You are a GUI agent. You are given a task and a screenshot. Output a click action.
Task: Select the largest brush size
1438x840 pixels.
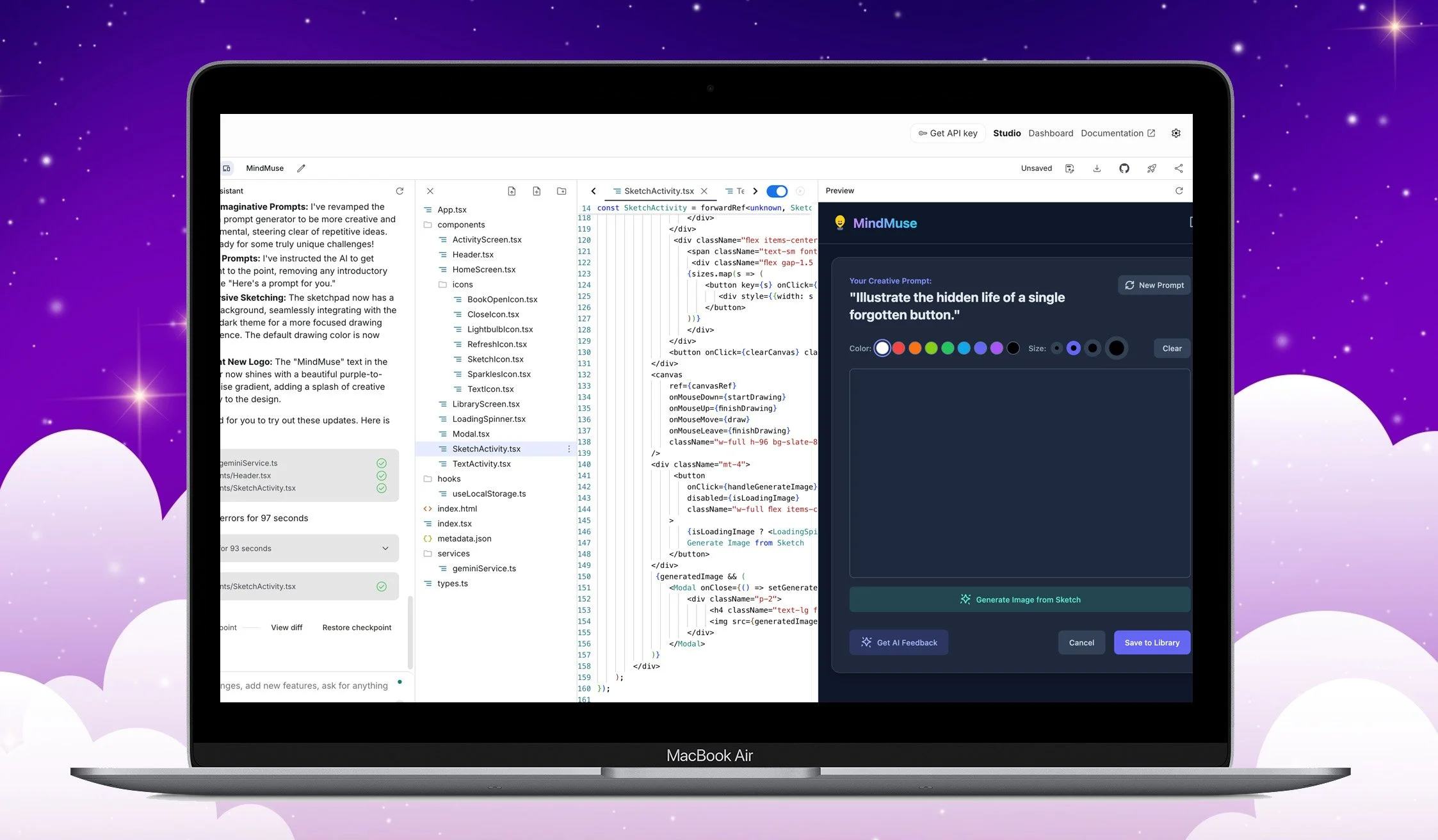[x=1116, y=348]
